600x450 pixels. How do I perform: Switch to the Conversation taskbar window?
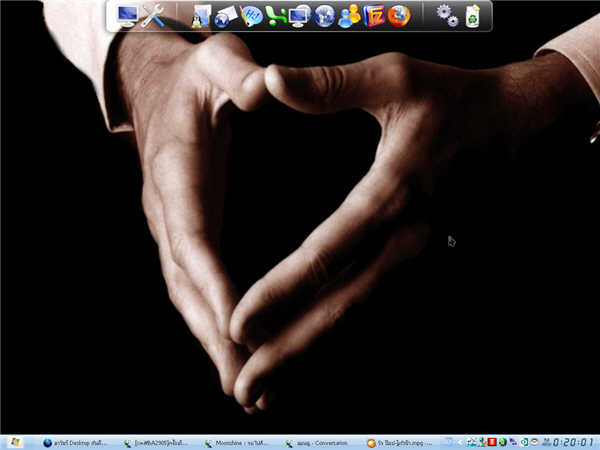click(318, 443)
